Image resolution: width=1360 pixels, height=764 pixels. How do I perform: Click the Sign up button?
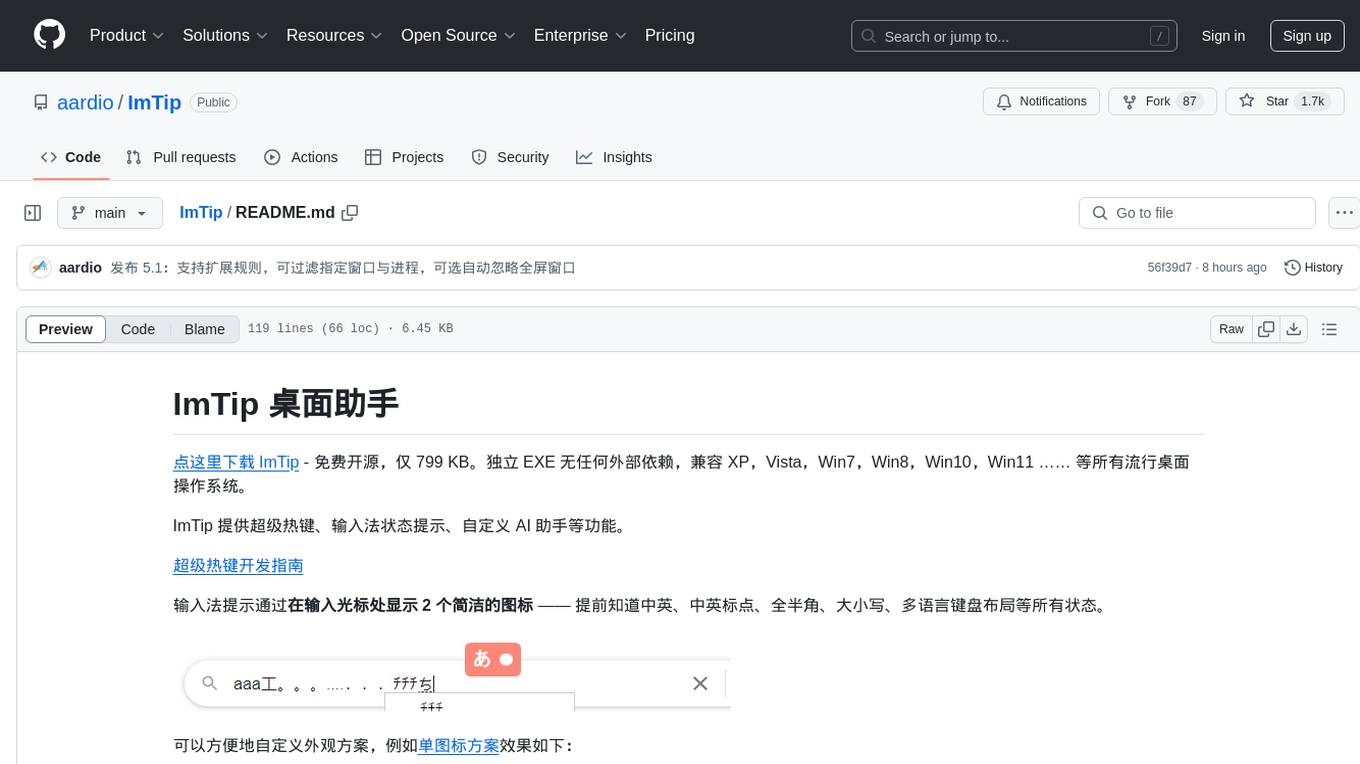tap(1307, 36)
